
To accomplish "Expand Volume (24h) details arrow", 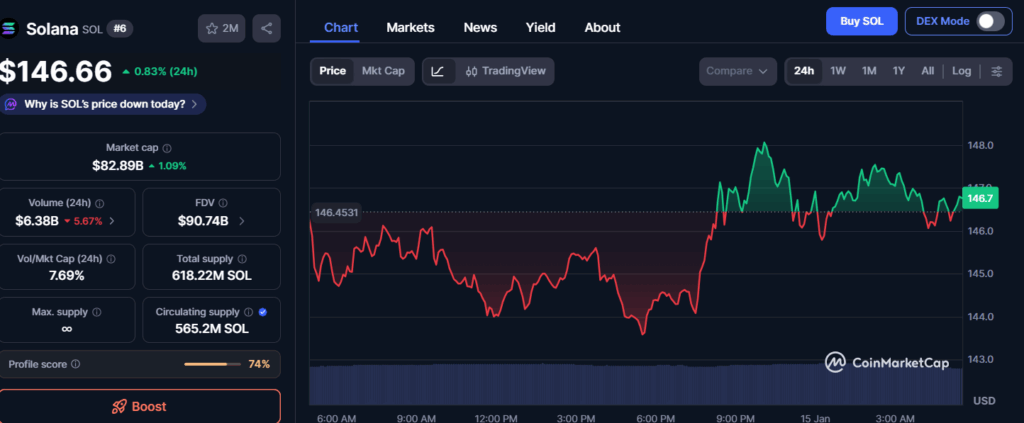I will [x=111, y=221].
